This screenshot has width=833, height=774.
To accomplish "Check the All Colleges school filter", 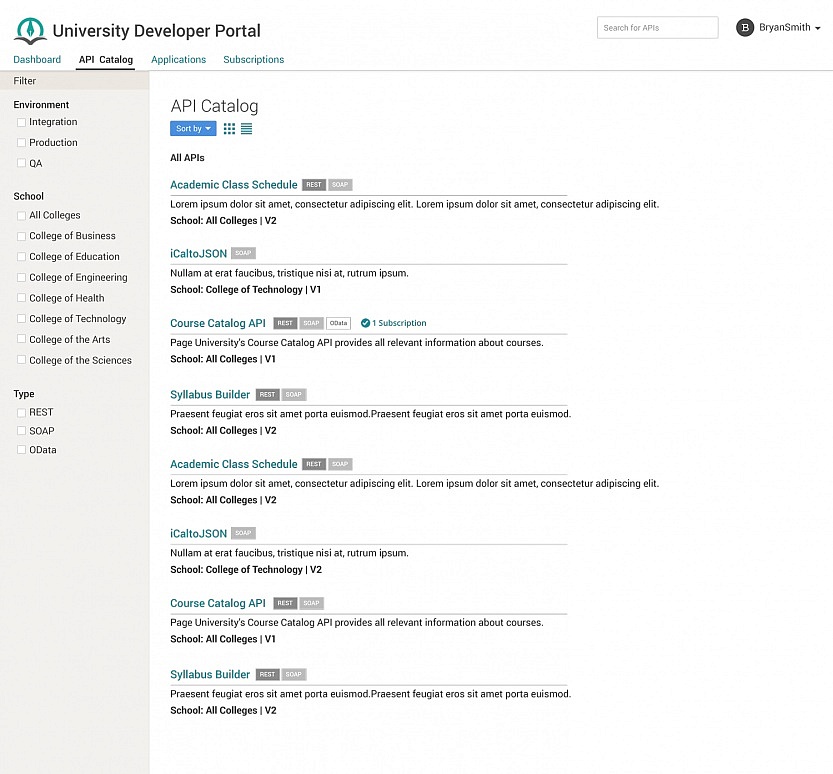I will pos(21,215).
